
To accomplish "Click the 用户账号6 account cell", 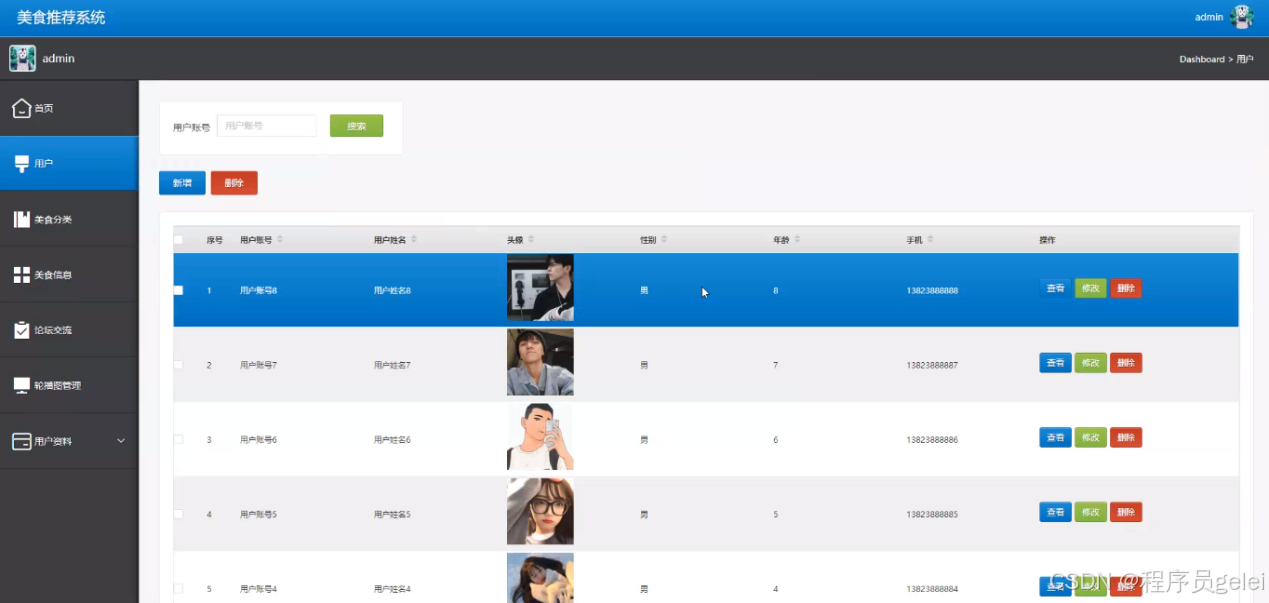I will point(258,440).
